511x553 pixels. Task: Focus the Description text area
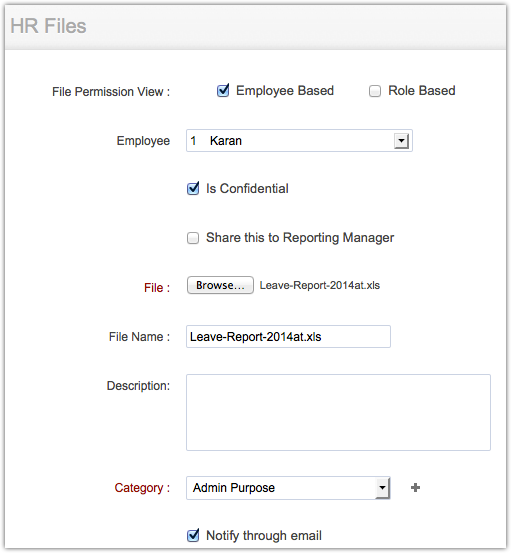pos(338,412)
